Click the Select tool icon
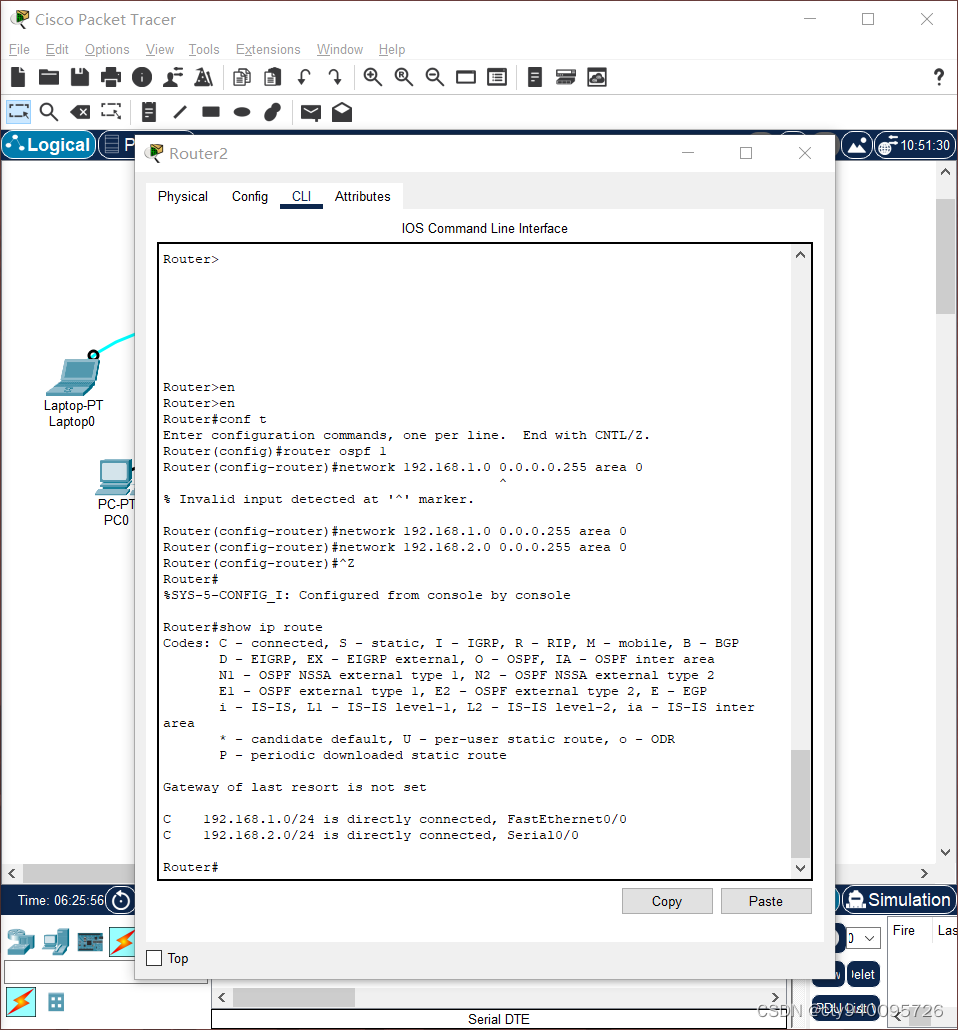This screenshot has height=1030, width=958. point(18,112)
